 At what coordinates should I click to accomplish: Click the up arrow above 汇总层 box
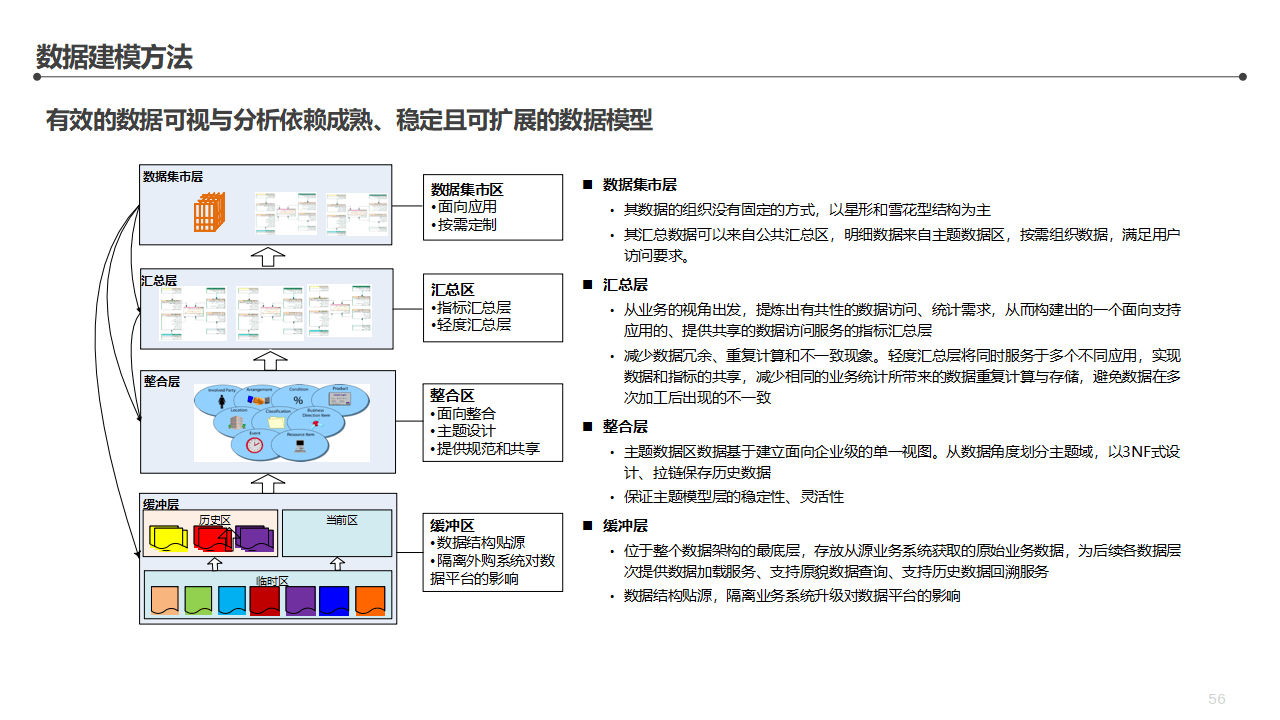[268, 256]
